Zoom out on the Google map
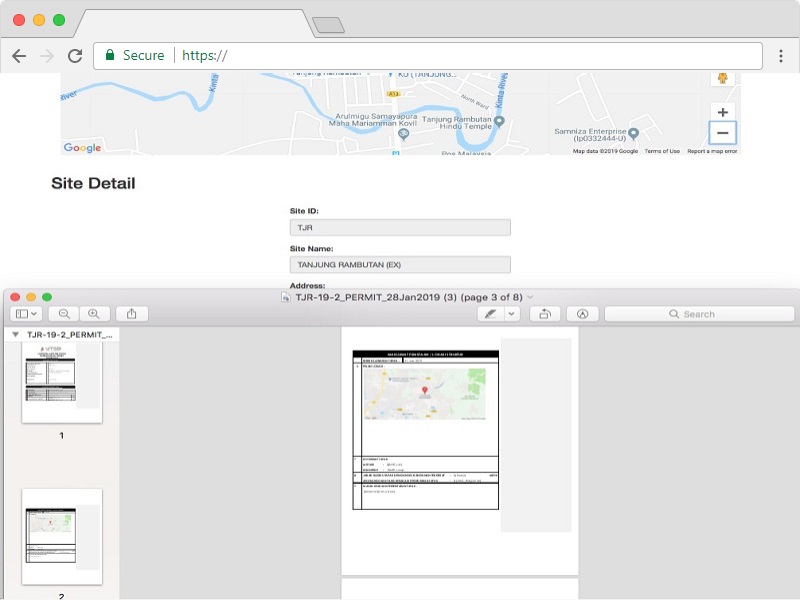This screenshot has height=600, width=800. click(x=723, y=133)
